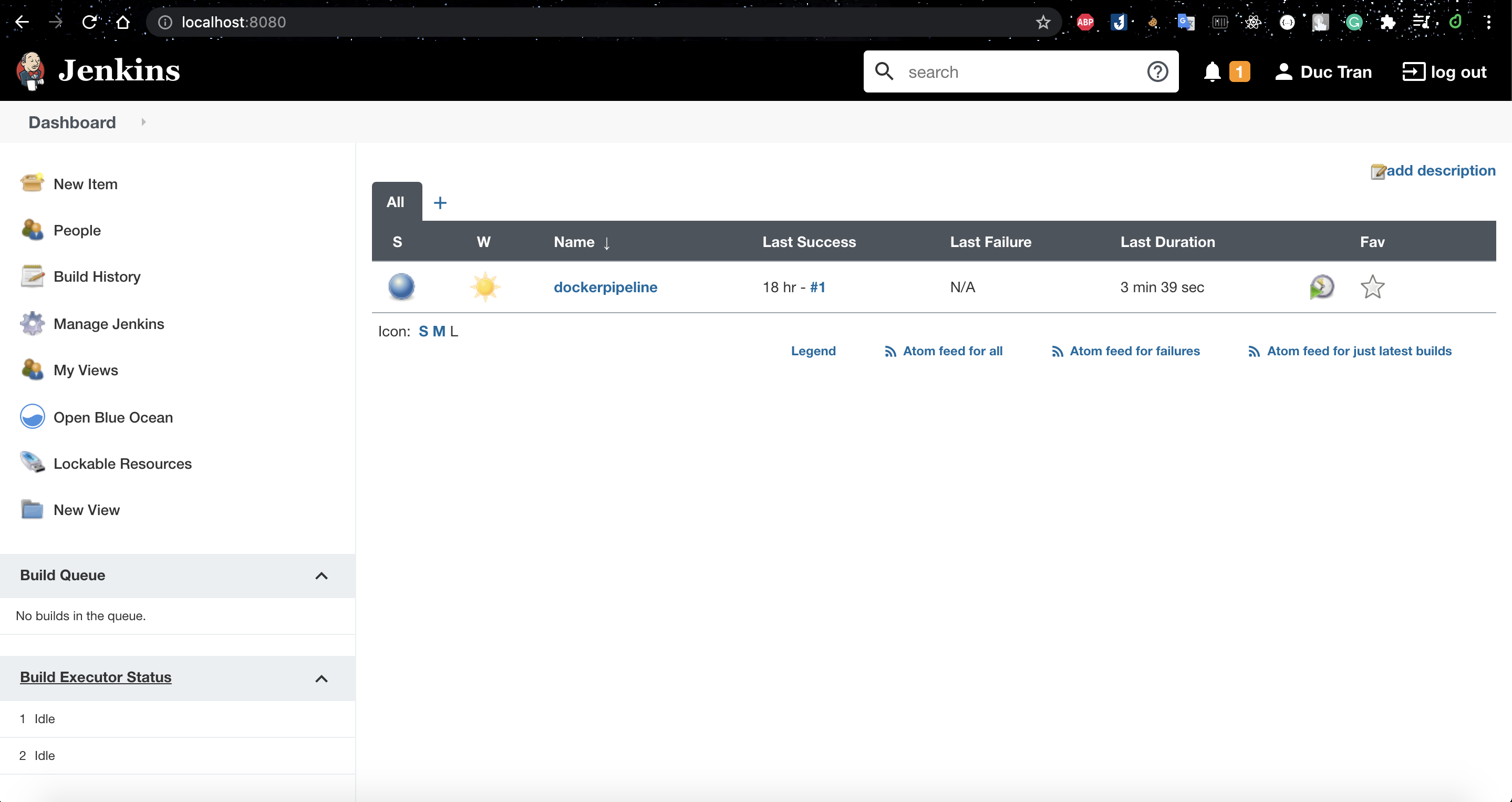
Task: Toggle favorite star for dockerpipeline
Action: pyautogui.click(x=1372, y=287)
